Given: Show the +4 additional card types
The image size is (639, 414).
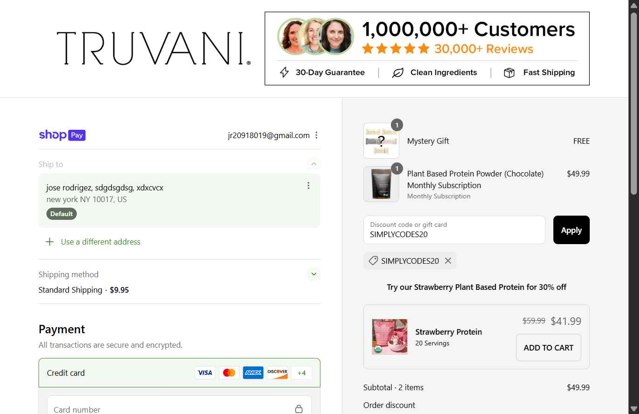Looking at the screenshot, I should coord(302,372).
